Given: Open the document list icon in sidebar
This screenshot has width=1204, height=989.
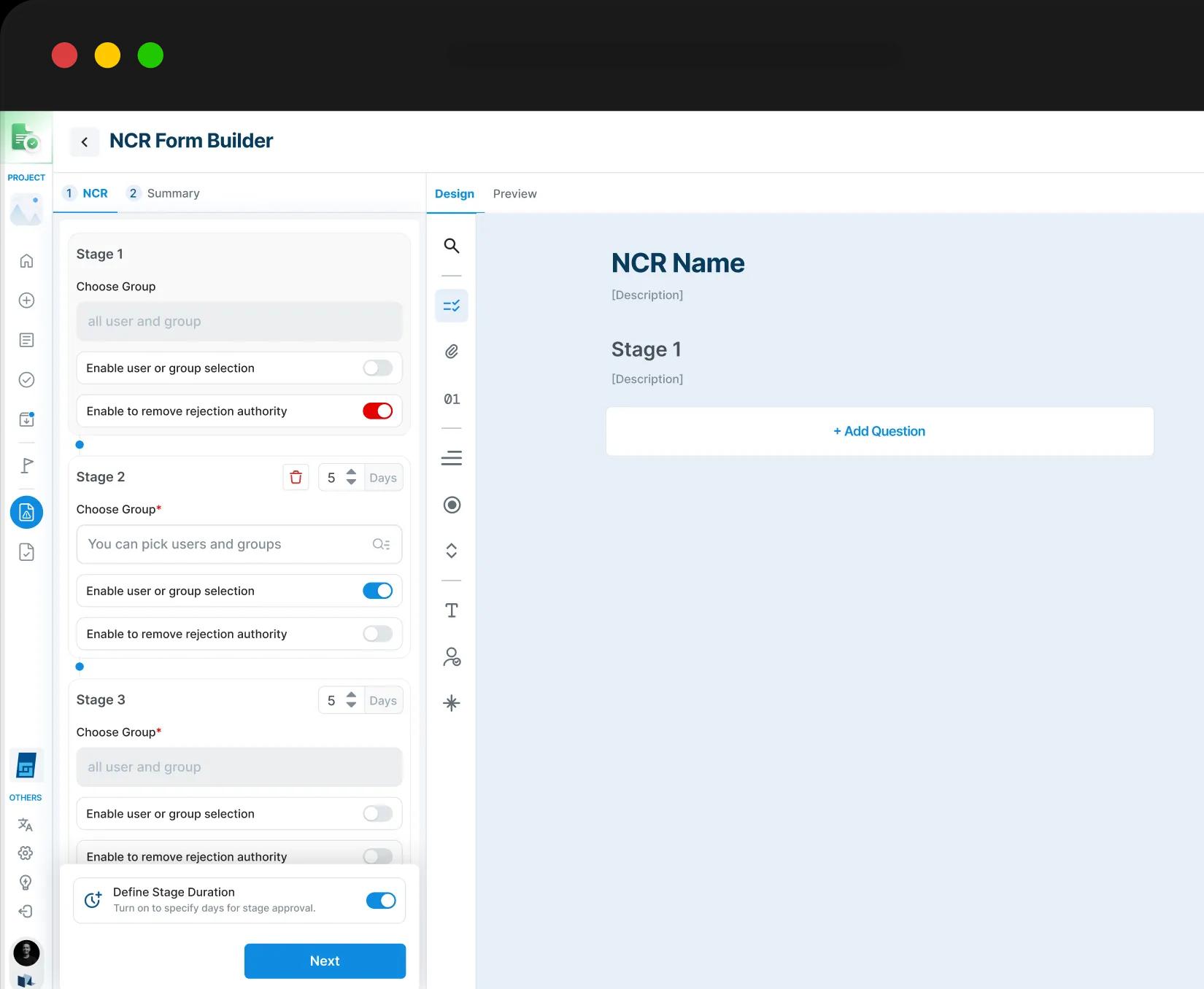Looking at the screenshot, I should click(26, 340).
